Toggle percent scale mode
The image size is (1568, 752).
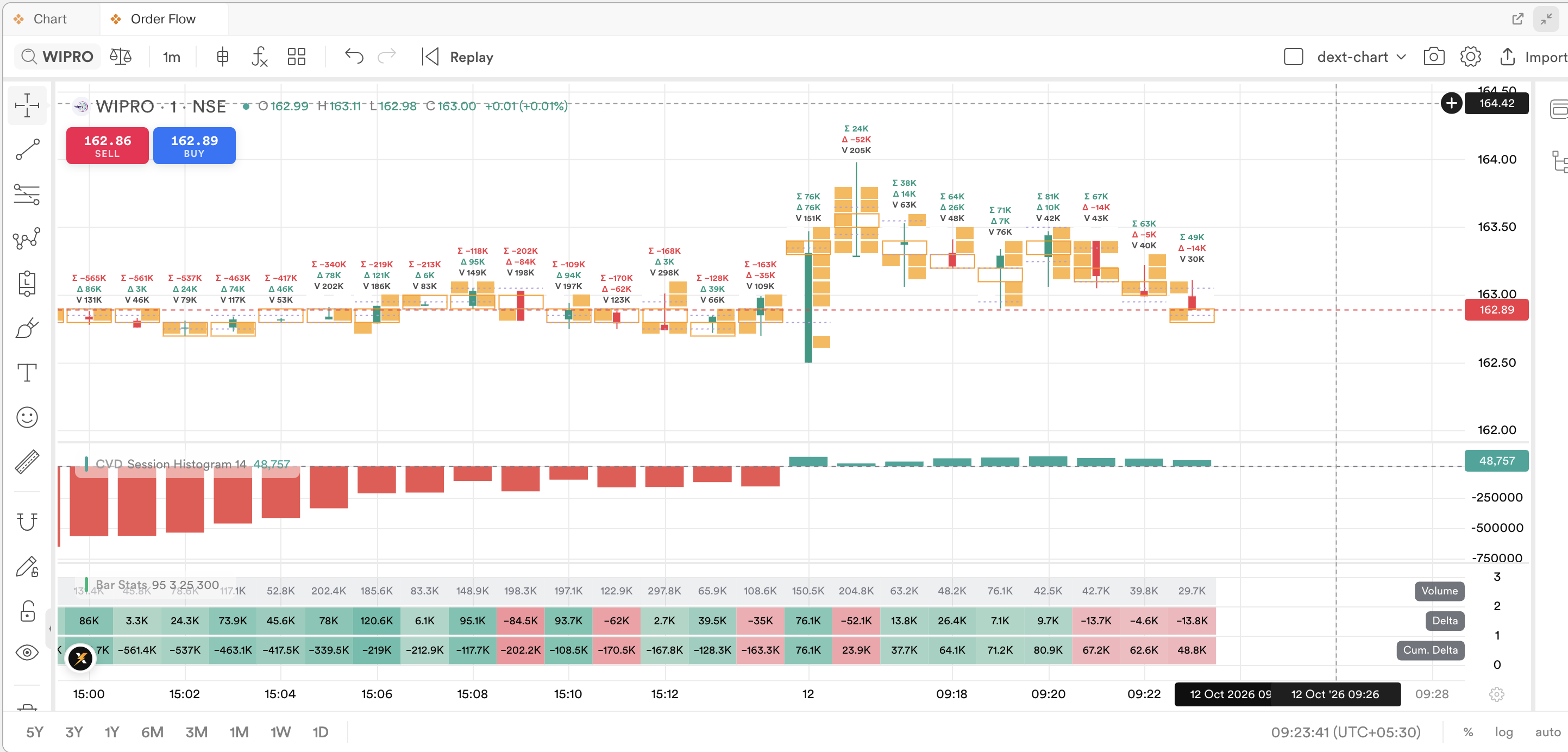(1468, 732)
